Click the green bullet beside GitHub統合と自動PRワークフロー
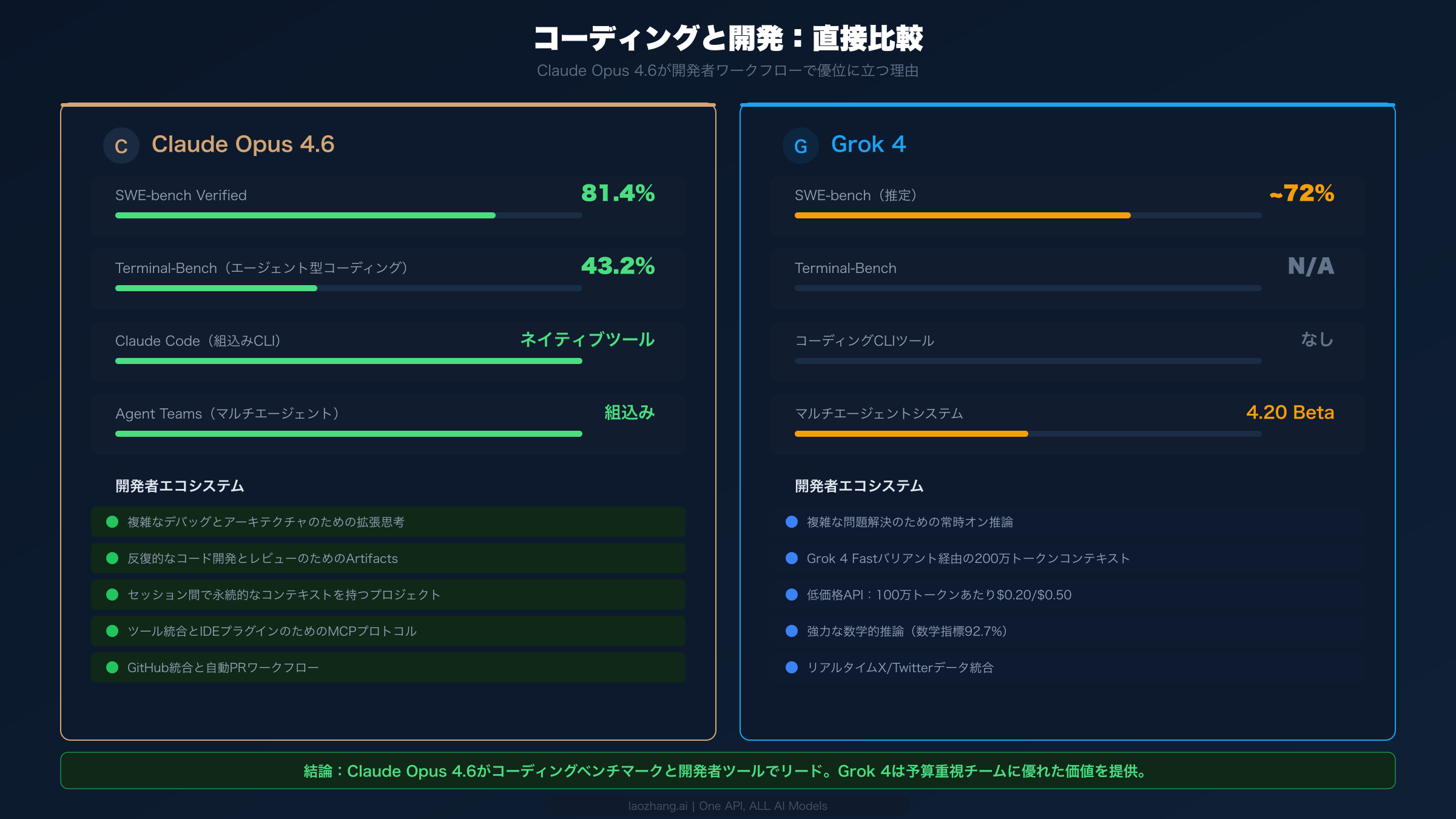Screen dimensions: 1456x819 click(112, 667)
